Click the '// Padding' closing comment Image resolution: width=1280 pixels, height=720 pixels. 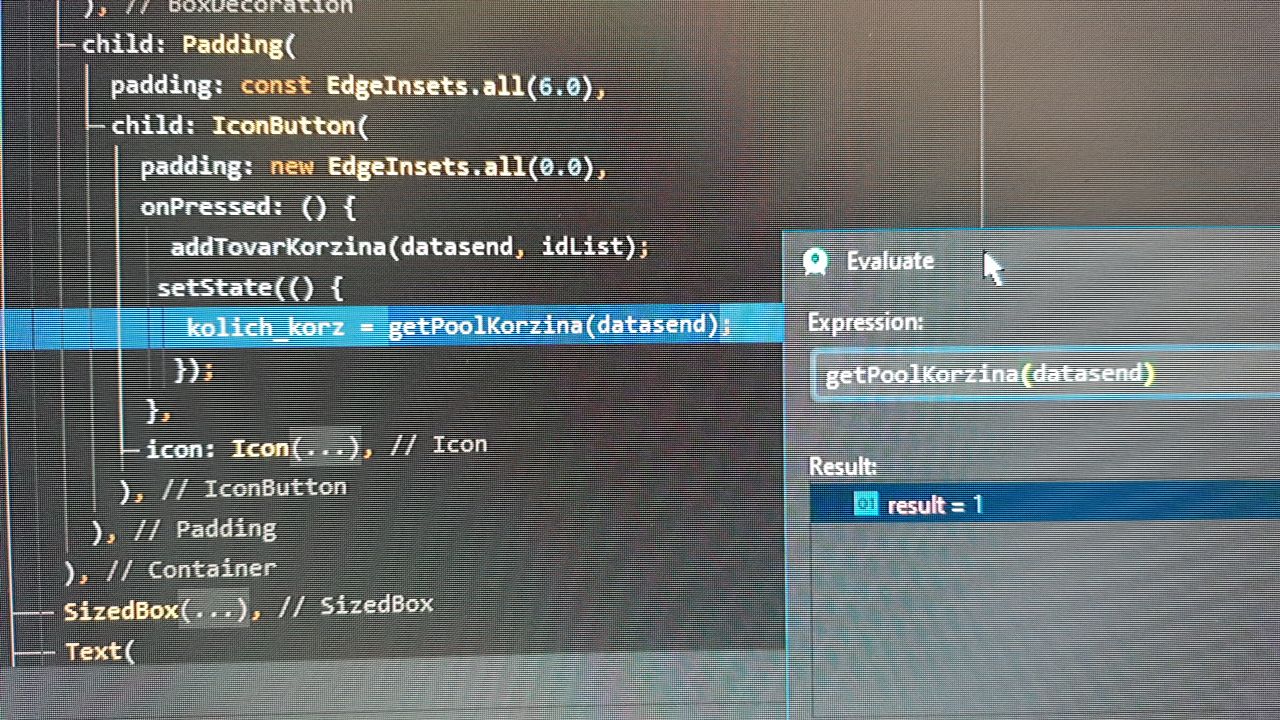pyautogui.click(x=204, y=529)
